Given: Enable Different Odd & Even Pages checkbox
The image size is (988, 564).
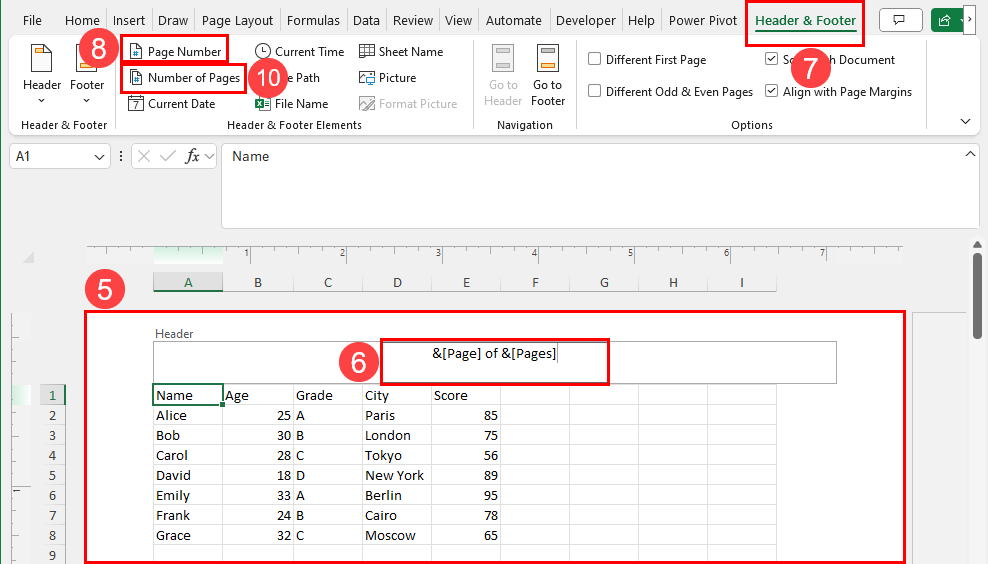Looking at the screenshot, I should (594, 91).
